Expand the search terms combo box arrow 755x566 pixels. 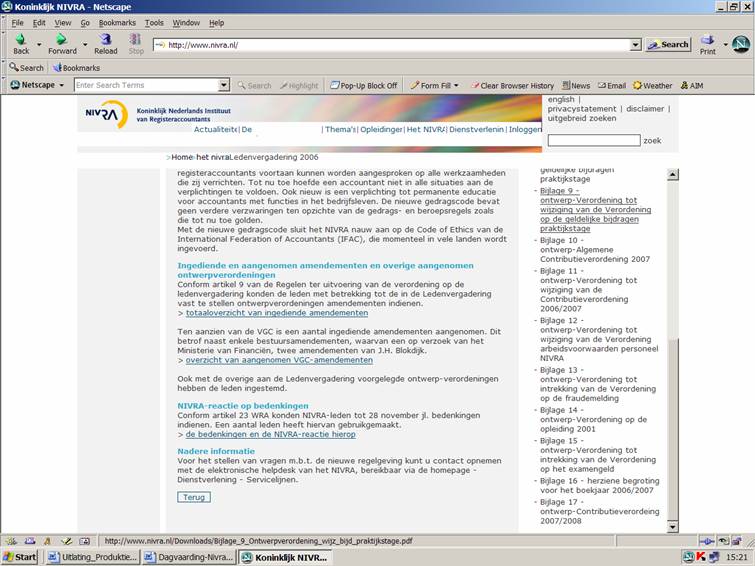point(223,85)
